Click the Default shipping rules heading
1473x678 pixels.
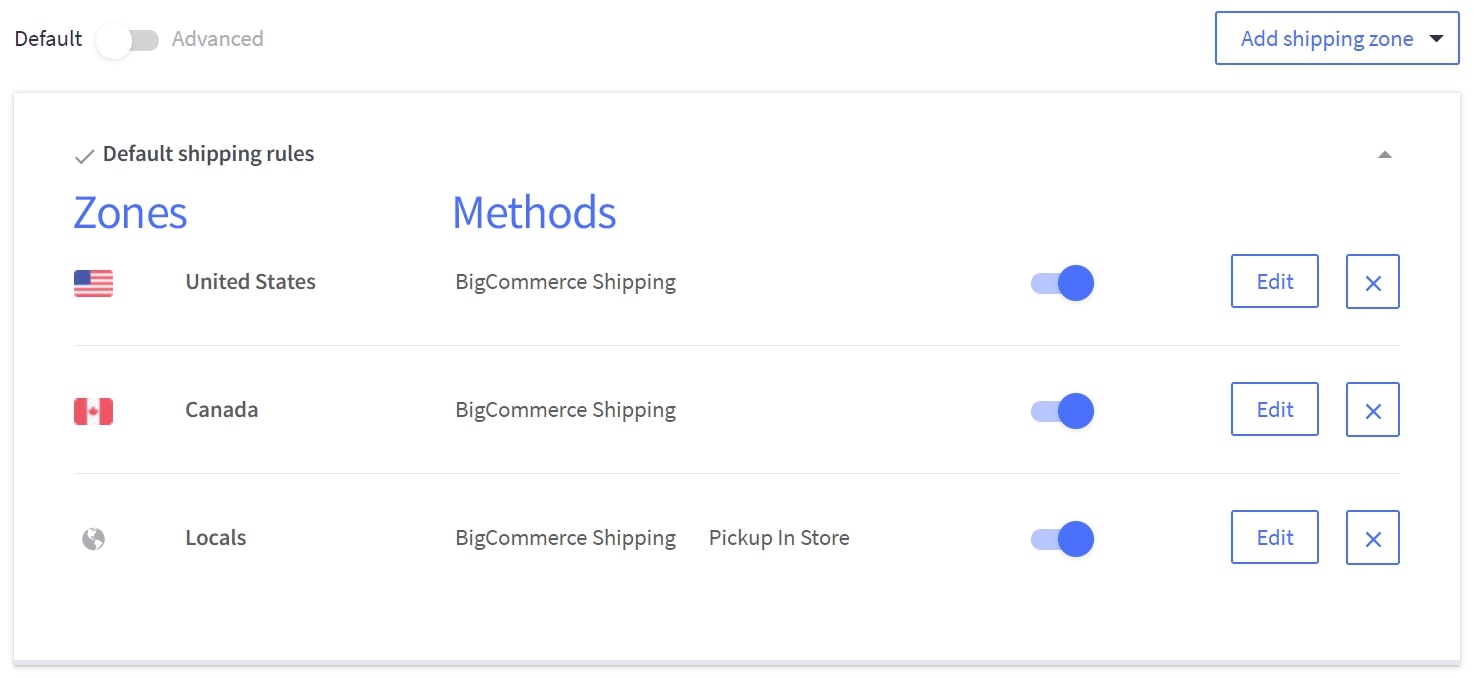[208, 154]
